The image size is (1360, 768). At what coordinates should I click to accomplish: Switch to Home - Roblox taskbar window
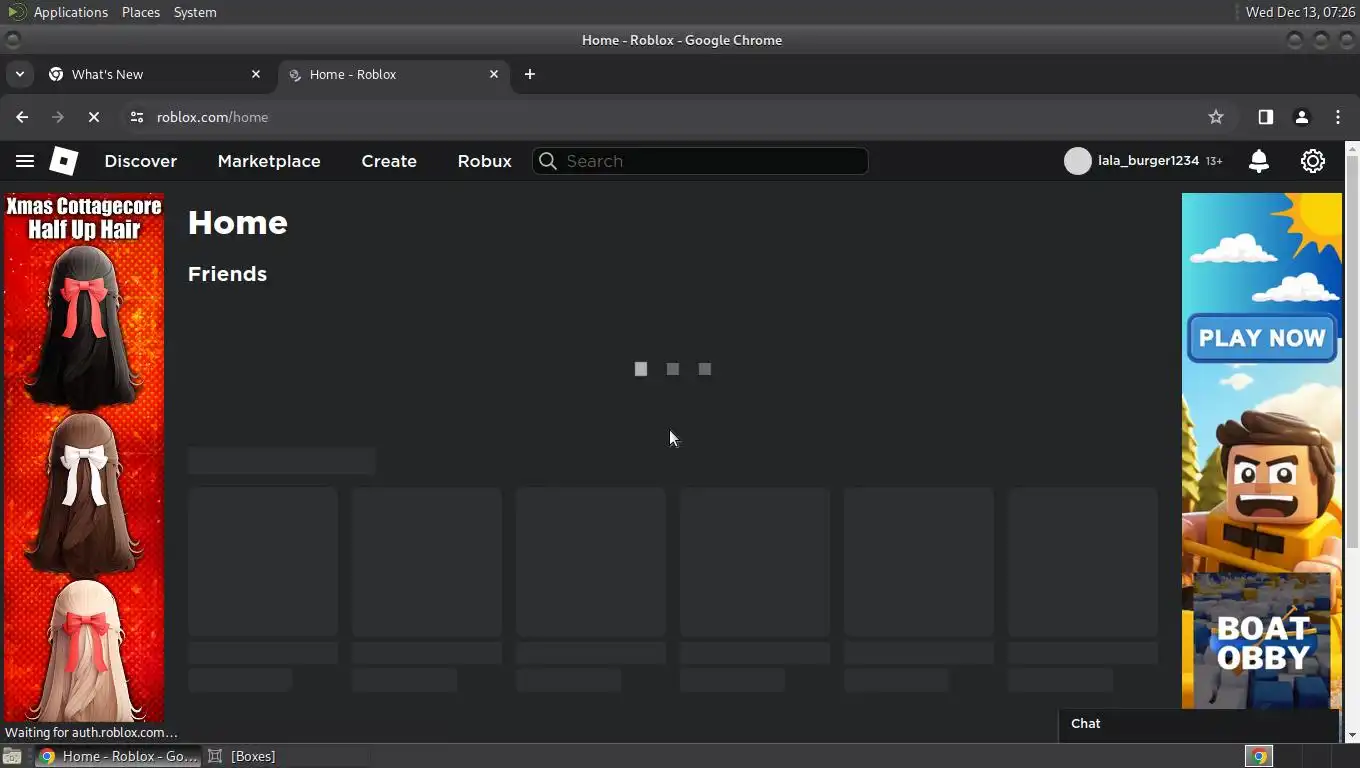(x=118, y=756)
